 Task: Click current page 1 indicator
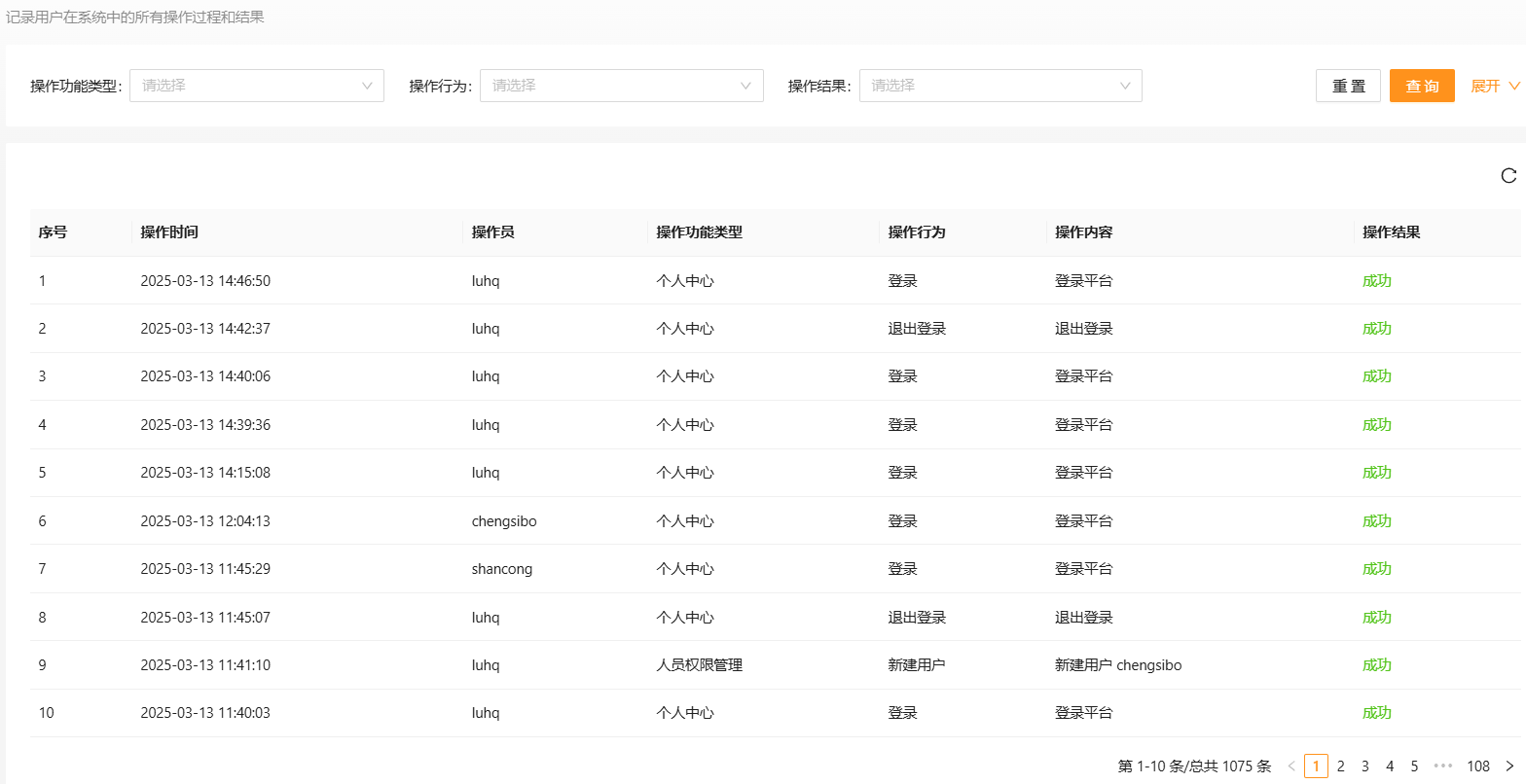[1316, 766]
